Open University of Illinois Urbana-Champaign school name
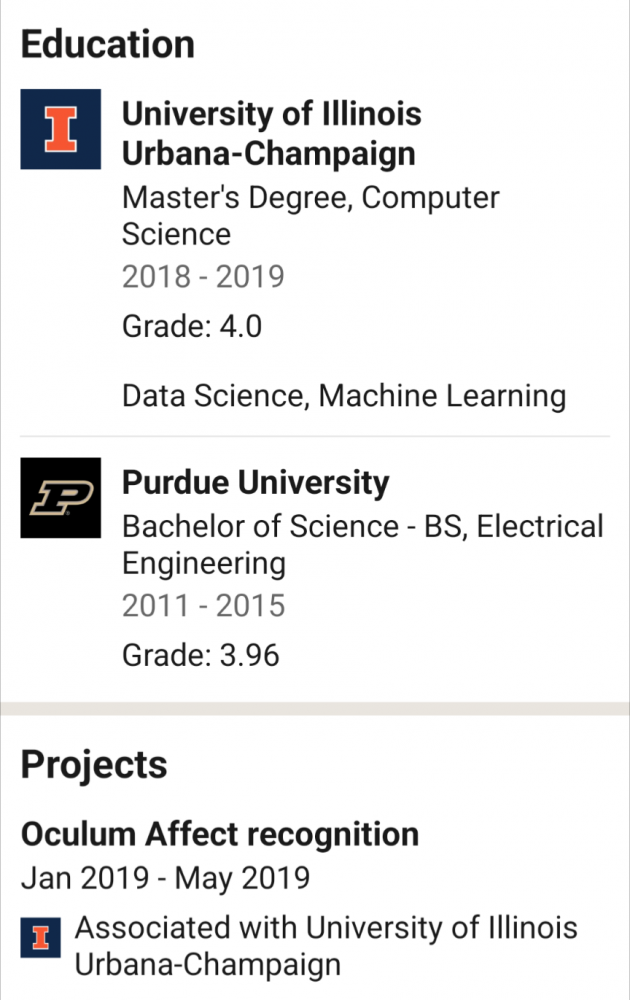This screenshot has width=630, height=1000. click(270, 134)
